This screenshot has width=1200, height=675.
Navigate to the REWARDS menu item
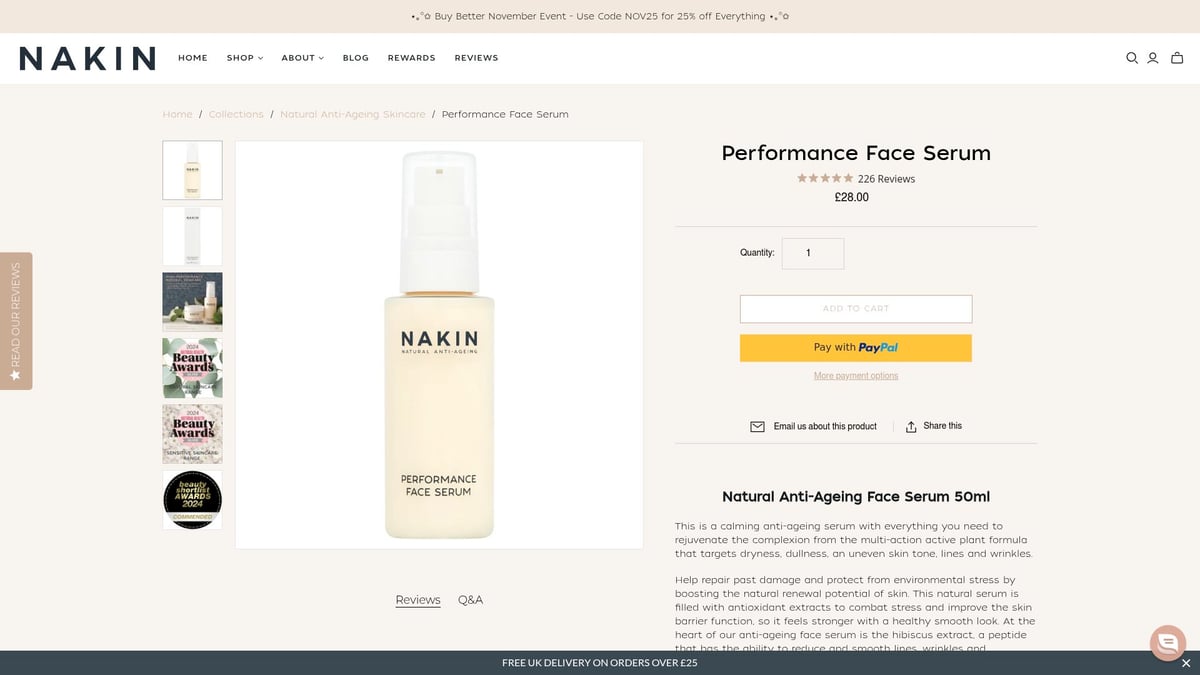tap(411, 57)
